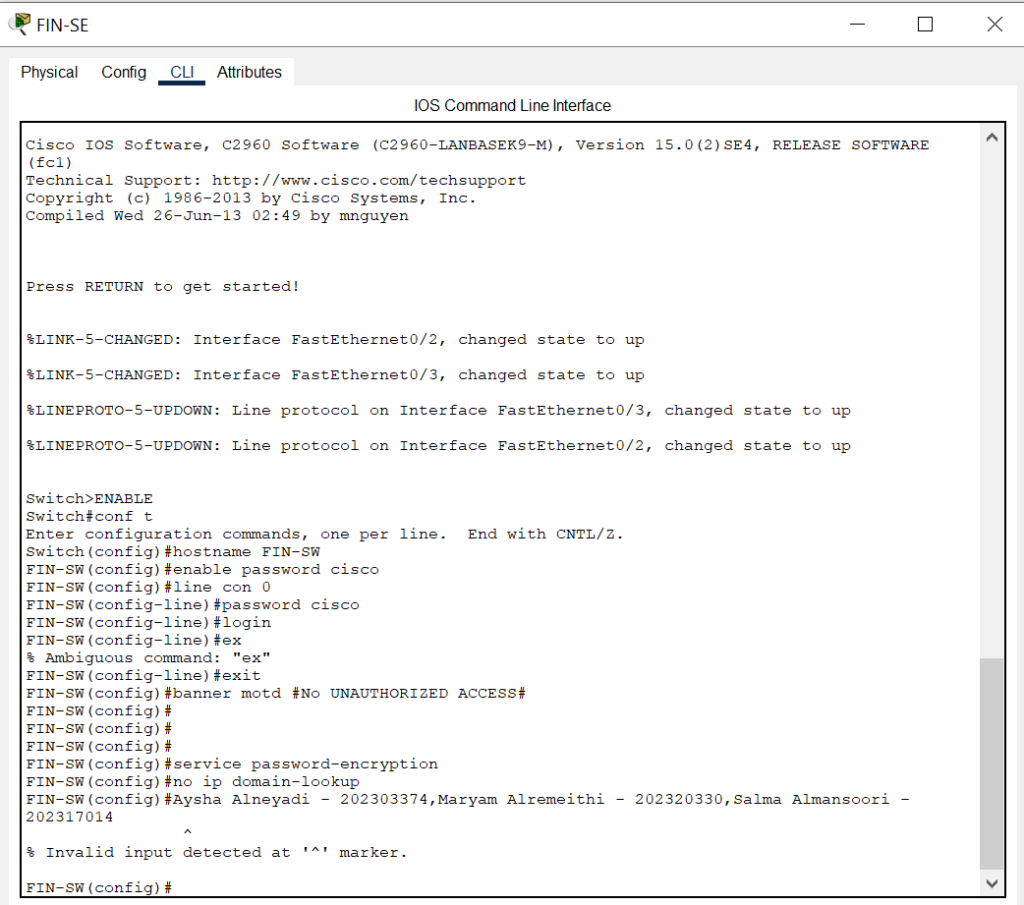Click the CLI vertical scrollbar thumb
Screen dimensions: 1024x905
[991, 763]
